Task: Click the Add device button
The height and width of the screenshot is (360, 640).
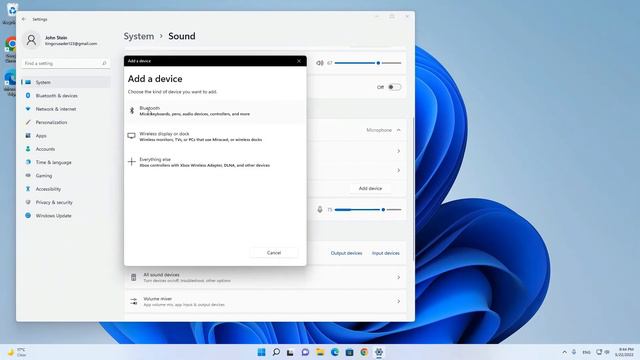Action: click(x=370, y=188)
